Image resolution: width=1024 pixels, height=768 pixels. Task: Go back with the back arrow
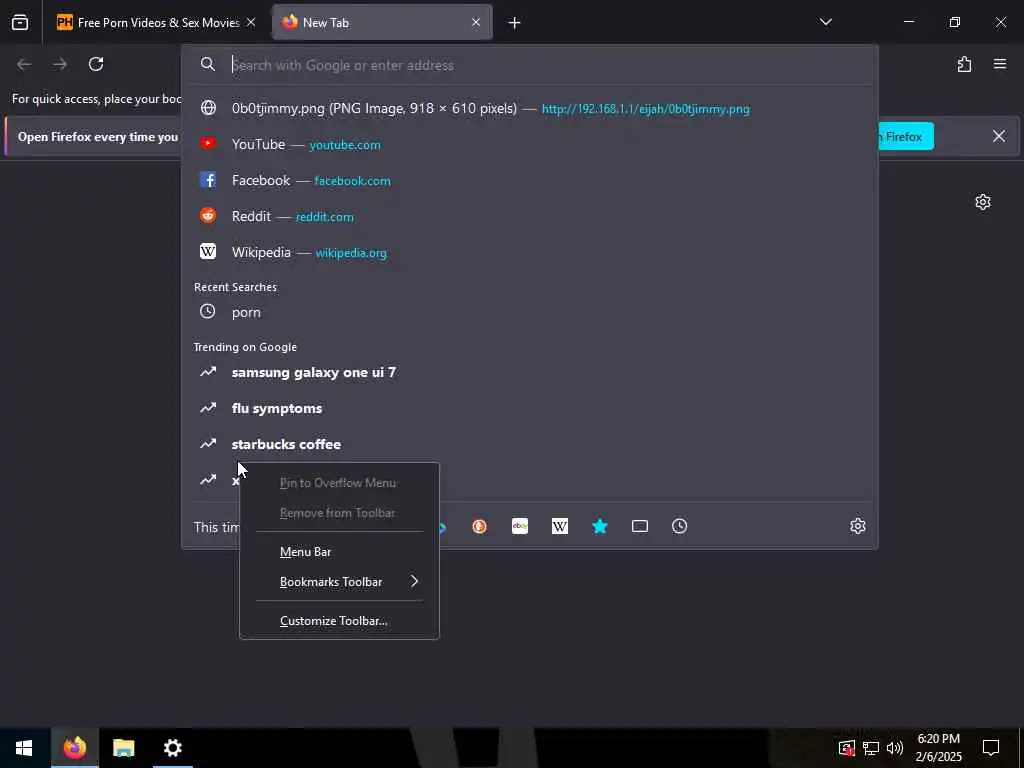(x=24, y=64)
